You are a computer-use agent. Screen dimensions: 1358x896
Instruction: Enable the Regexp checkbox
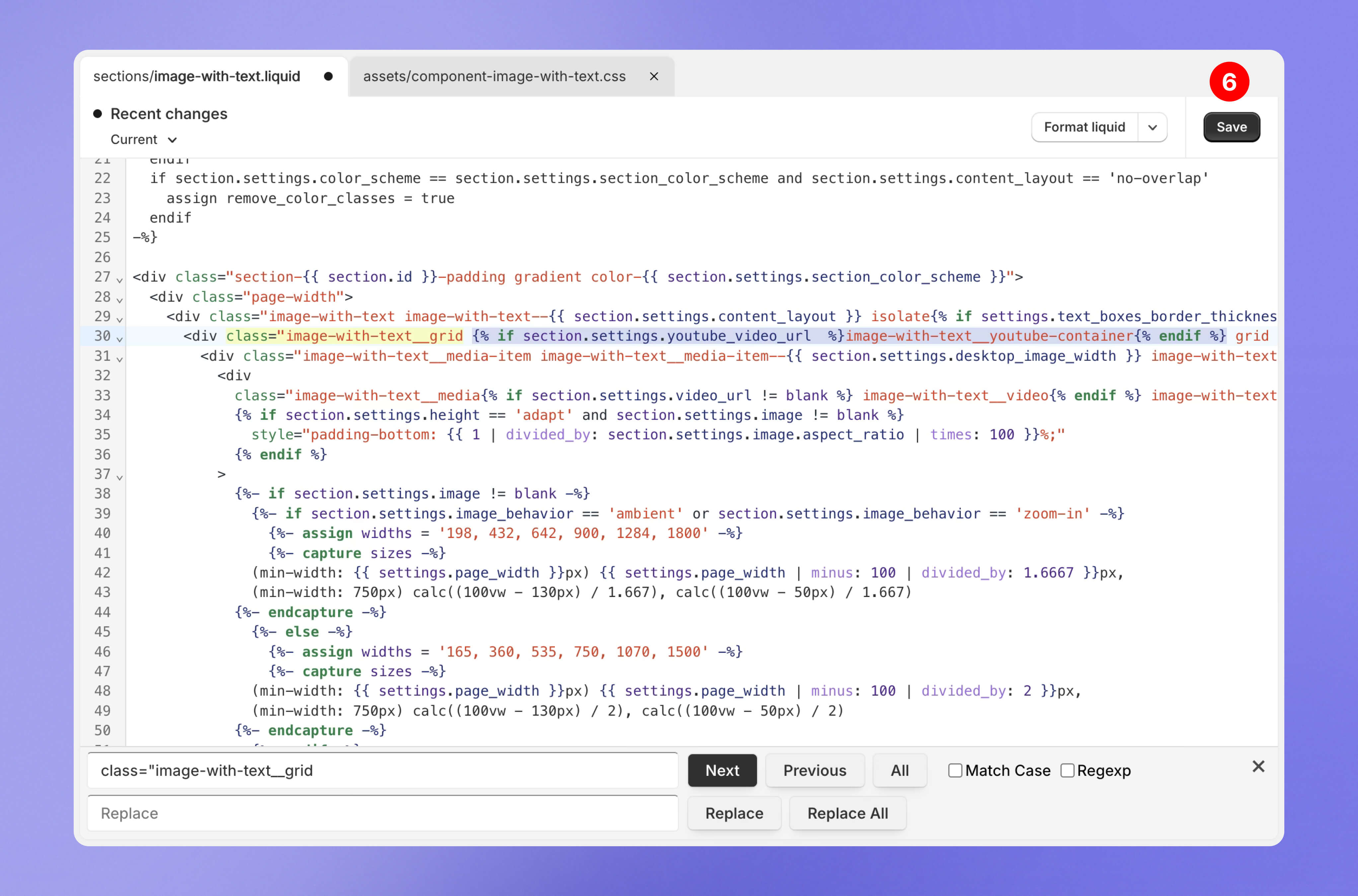(1067, 770)
